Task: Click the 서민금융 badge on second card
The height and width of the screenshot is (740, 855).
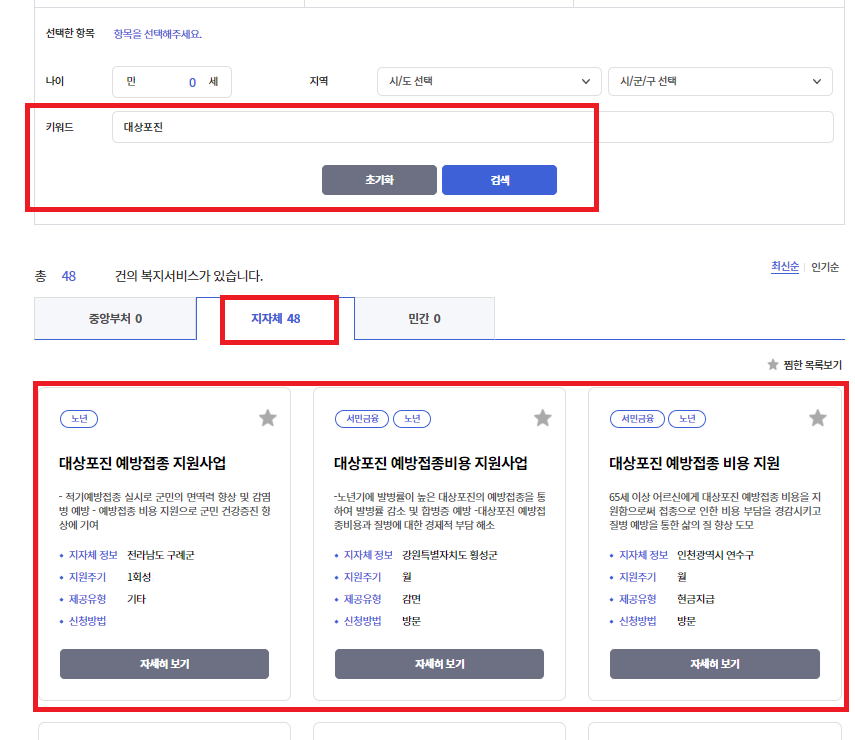Action: coord(362,420)
